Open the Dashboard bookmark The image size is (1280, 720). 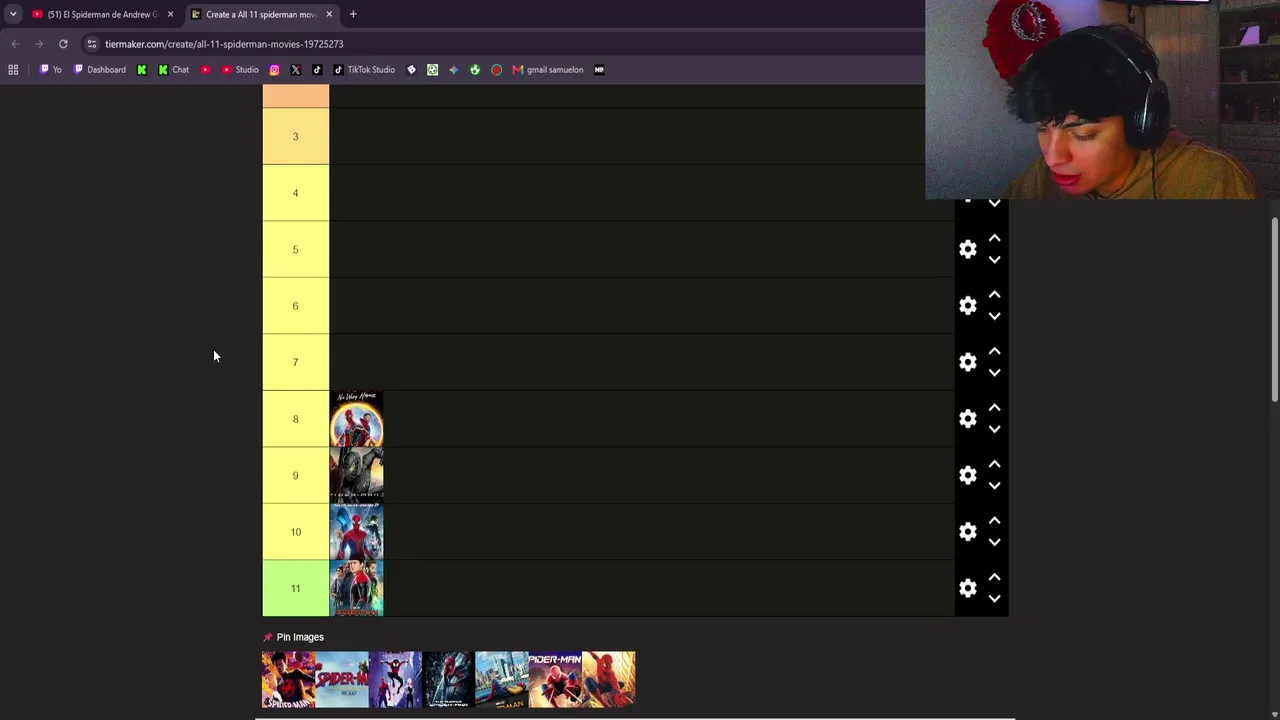tap(99, 70)
